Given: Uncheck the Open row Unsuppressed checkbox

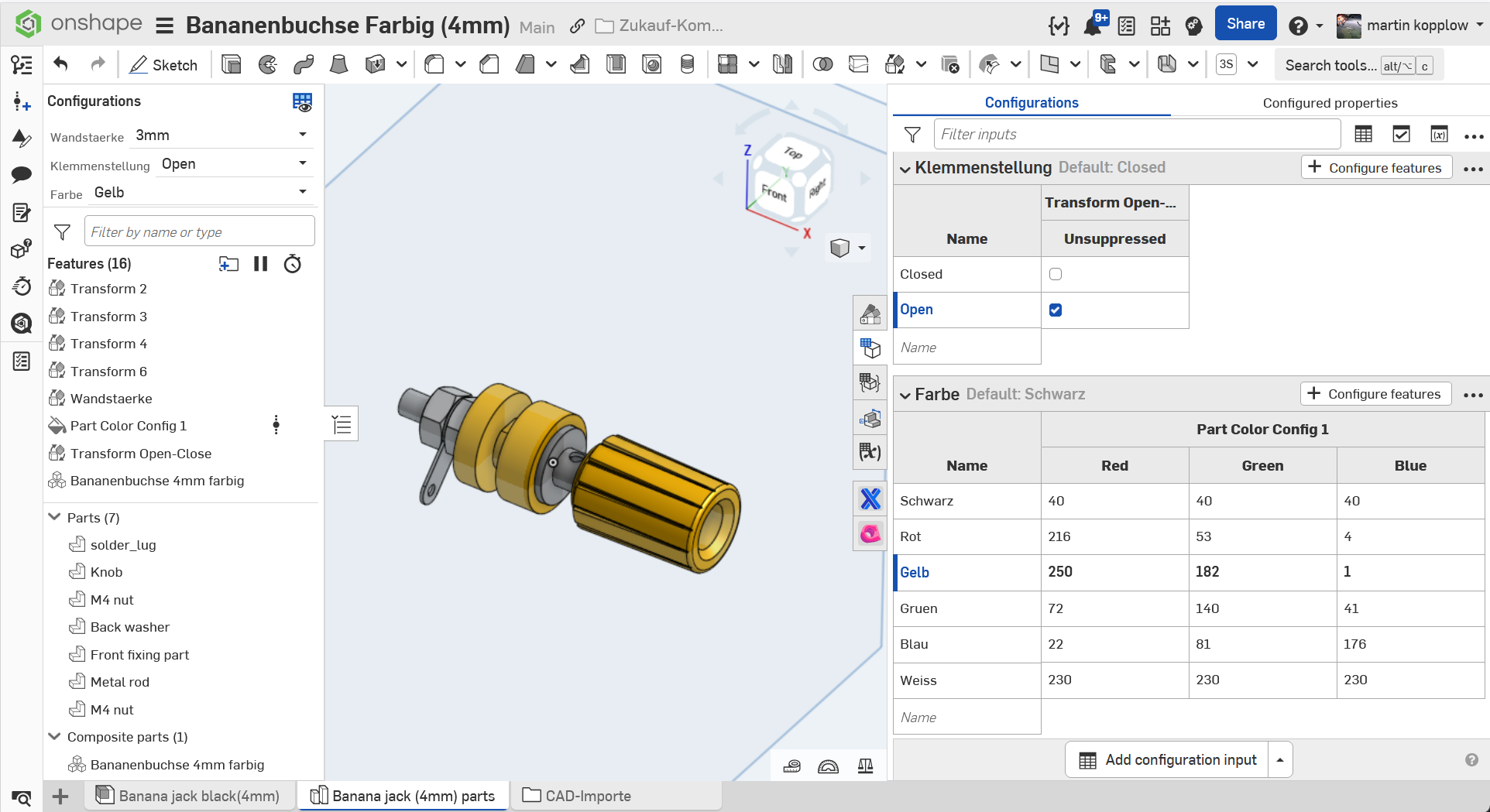Looking at the screenshot, I should 1055,310.
